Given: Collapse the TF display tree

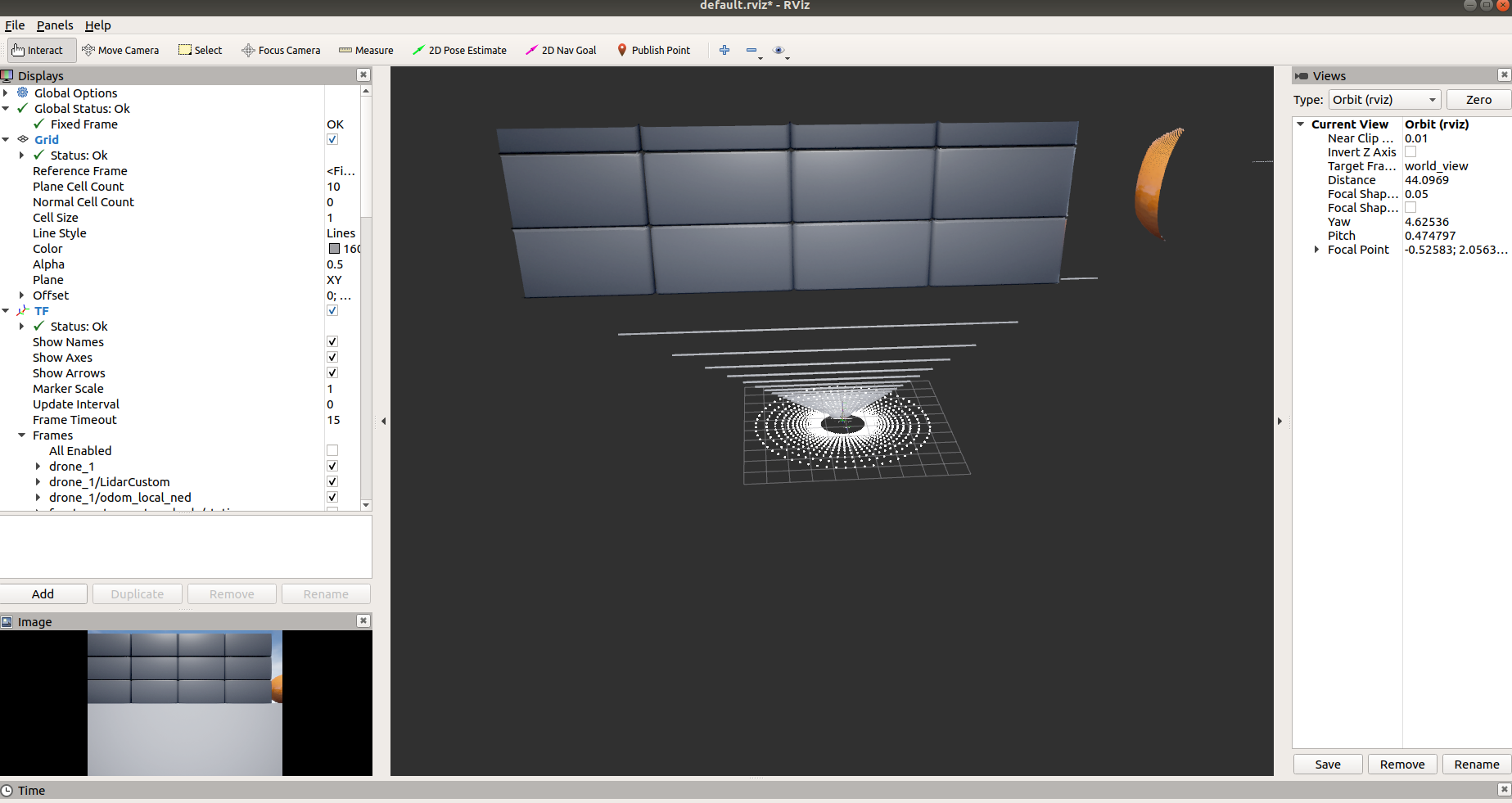Looking at the screenshot, I should 6,310.
